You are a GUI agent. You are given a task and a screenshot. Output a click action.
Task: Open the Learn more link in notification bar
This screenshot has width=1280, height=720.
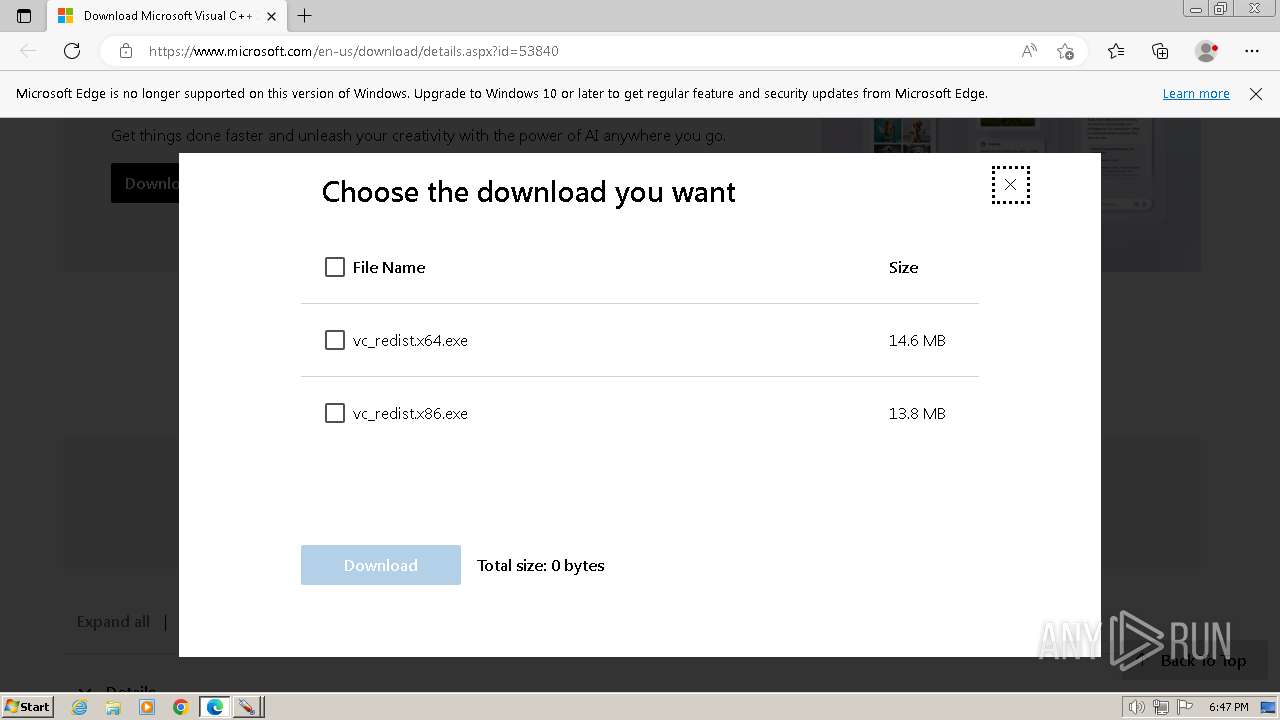pos(1196,93)
